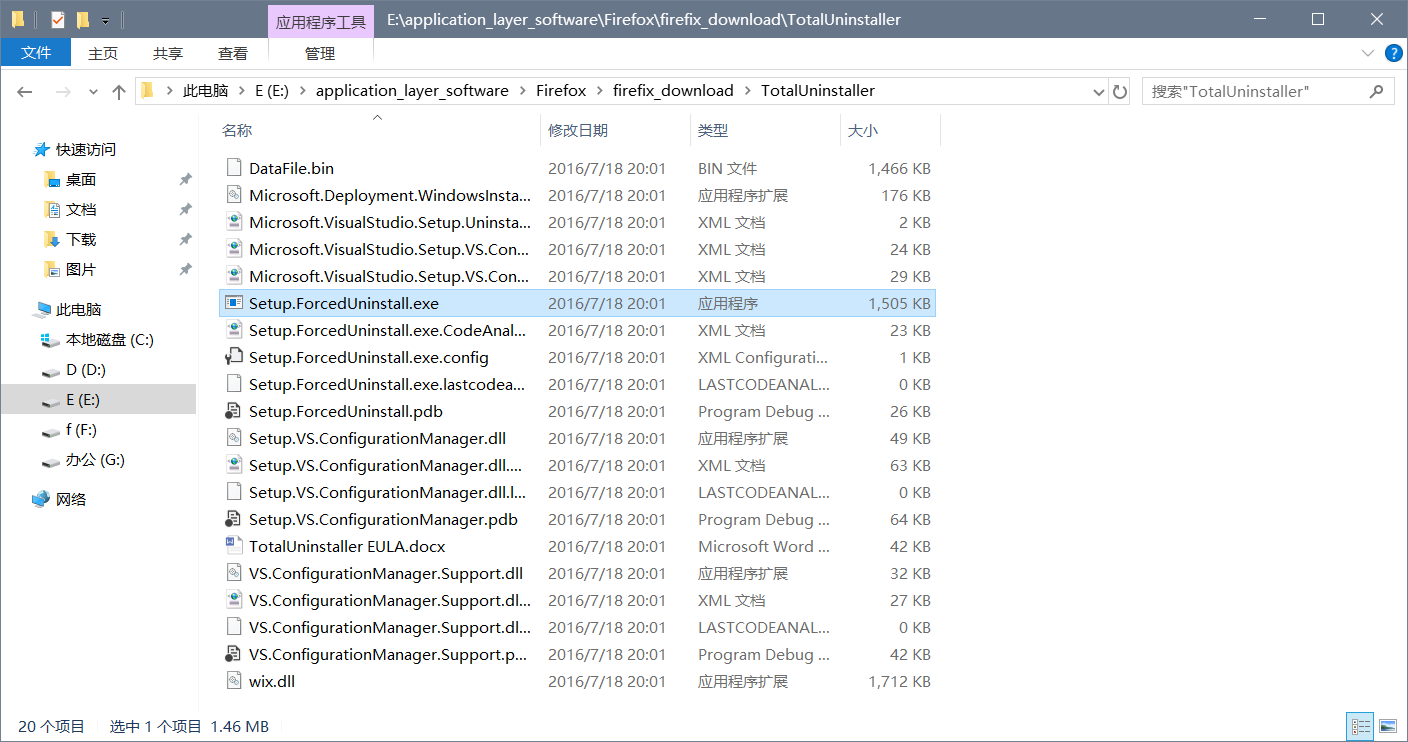The width and height of the screenshot is (1408, 742).
Task: Click the TotalUninstaller EULA.docx Word icon
Action: pos(234,546)
